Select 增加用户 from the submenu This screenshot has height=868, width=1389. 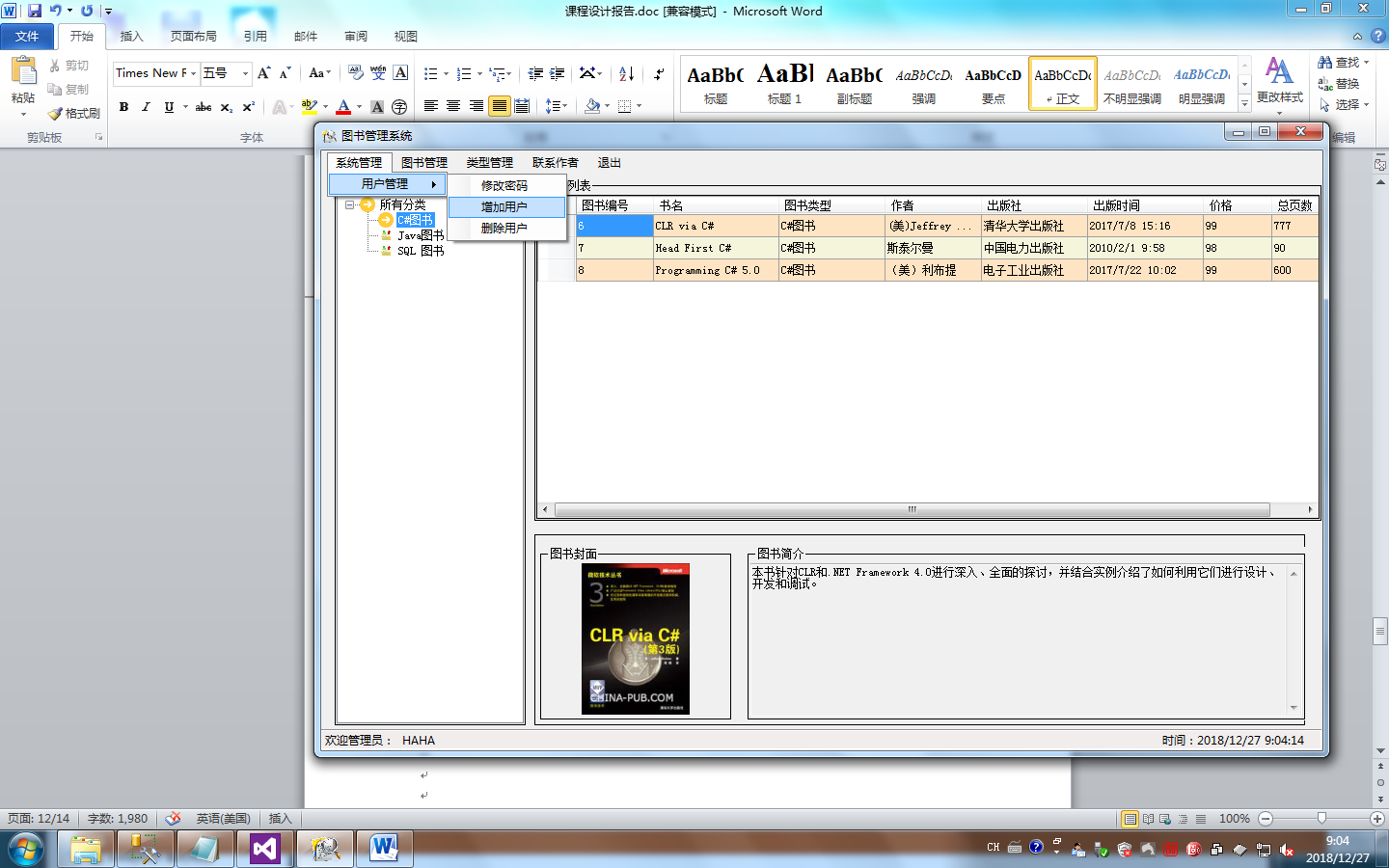pyautogui.click(x=505, y=206)
